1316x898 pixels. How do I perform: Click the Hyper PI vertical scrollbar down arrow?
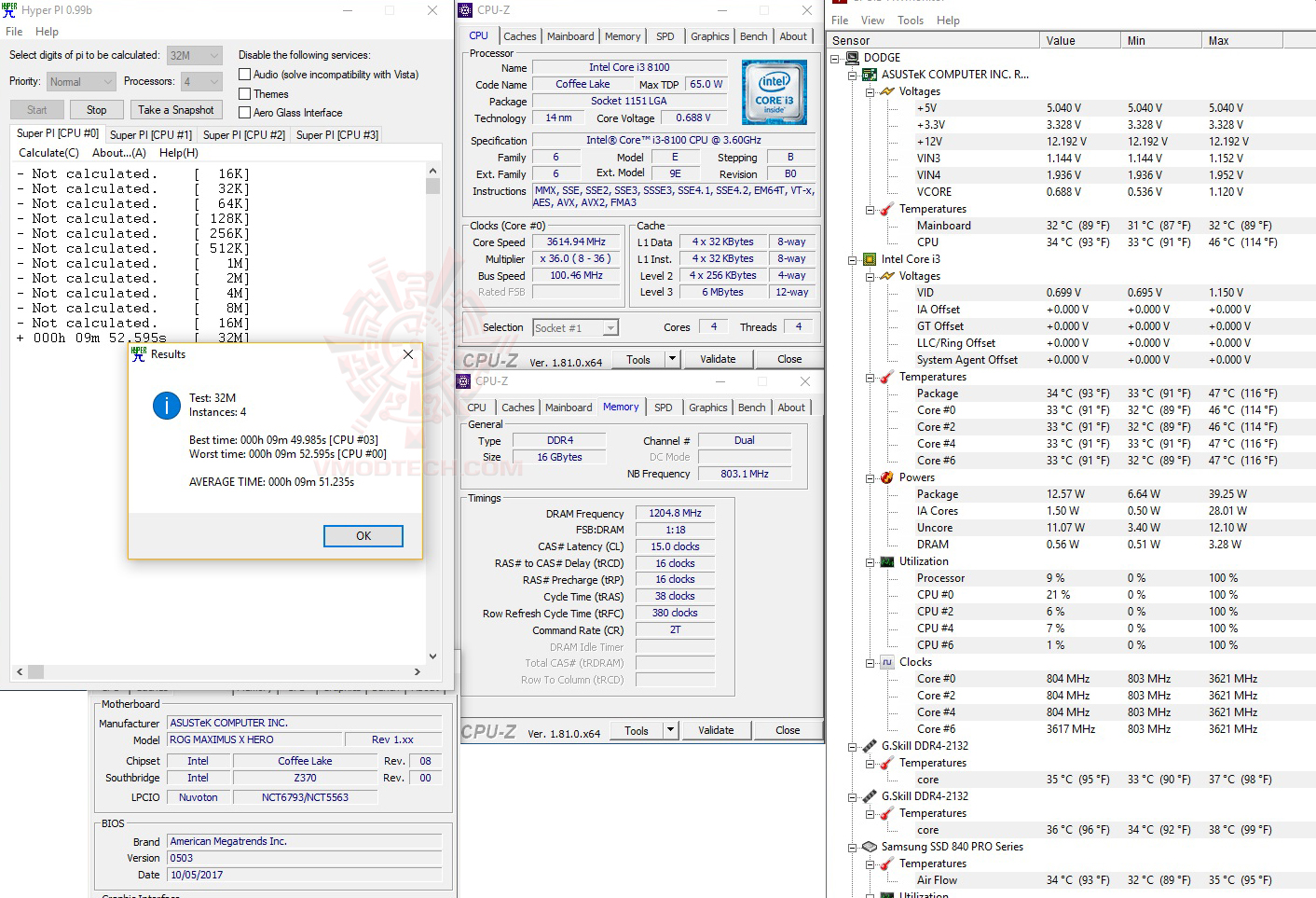click(x=432, y=656)
